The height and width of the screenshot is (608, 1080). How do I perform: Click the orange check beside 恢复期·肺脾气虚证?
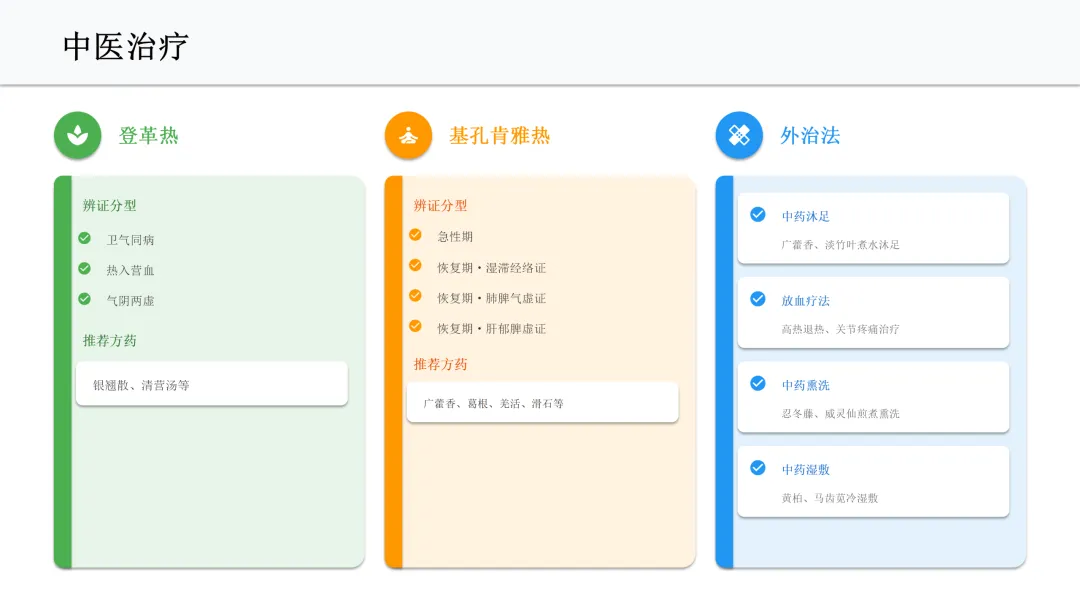[415, 296]
